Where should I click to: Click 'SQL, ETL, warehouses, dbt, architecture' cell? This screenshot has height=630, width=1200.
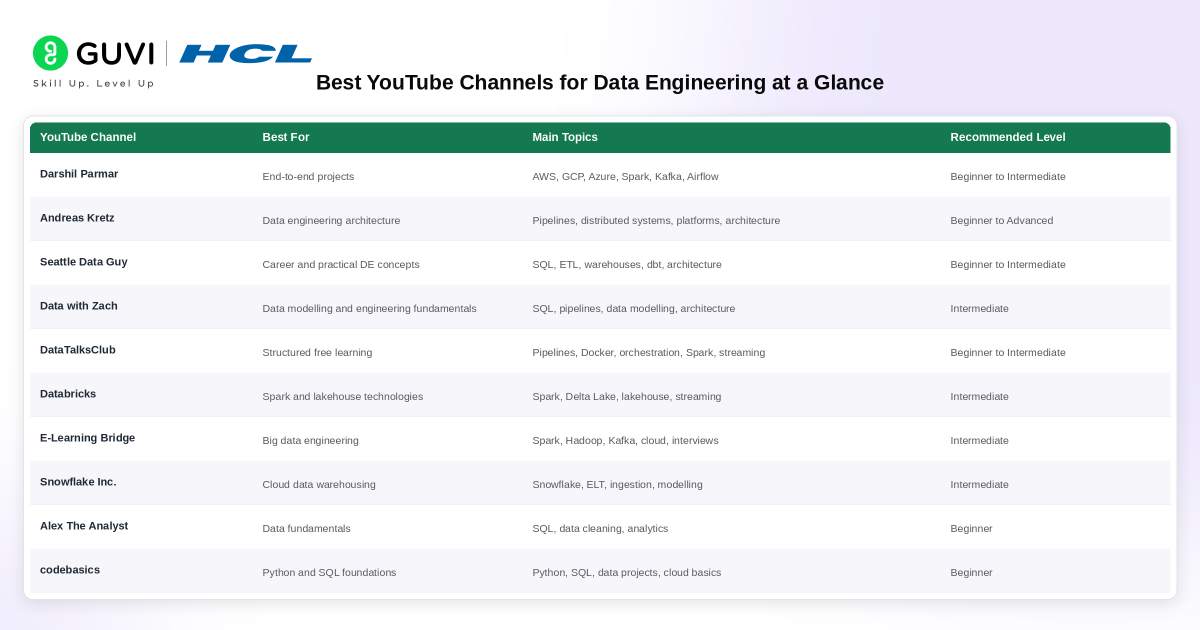627,265
